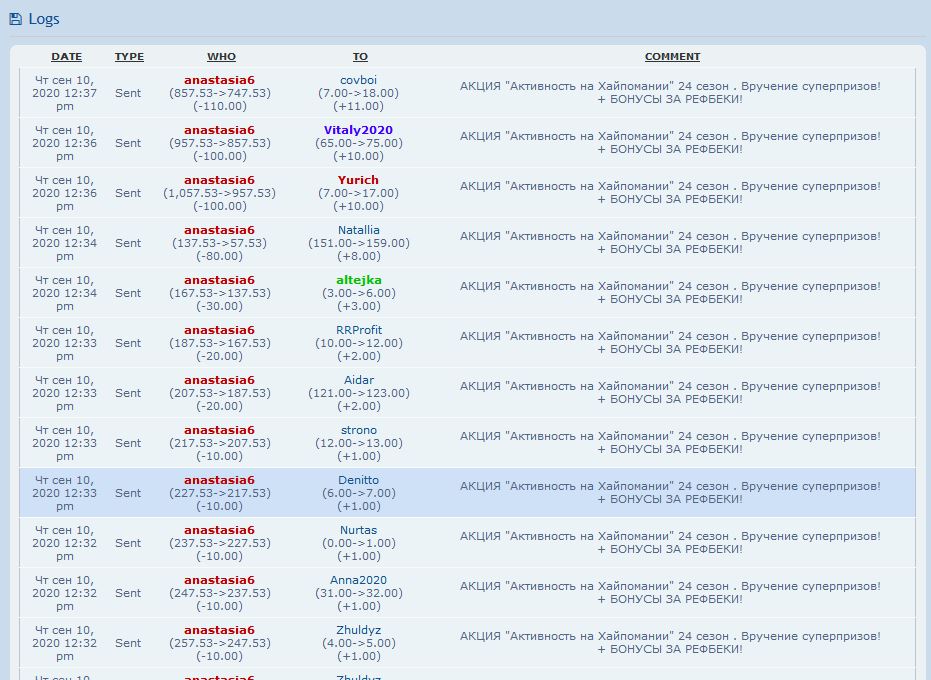Click the Nurtas recipient name

(x=358, y=530)
